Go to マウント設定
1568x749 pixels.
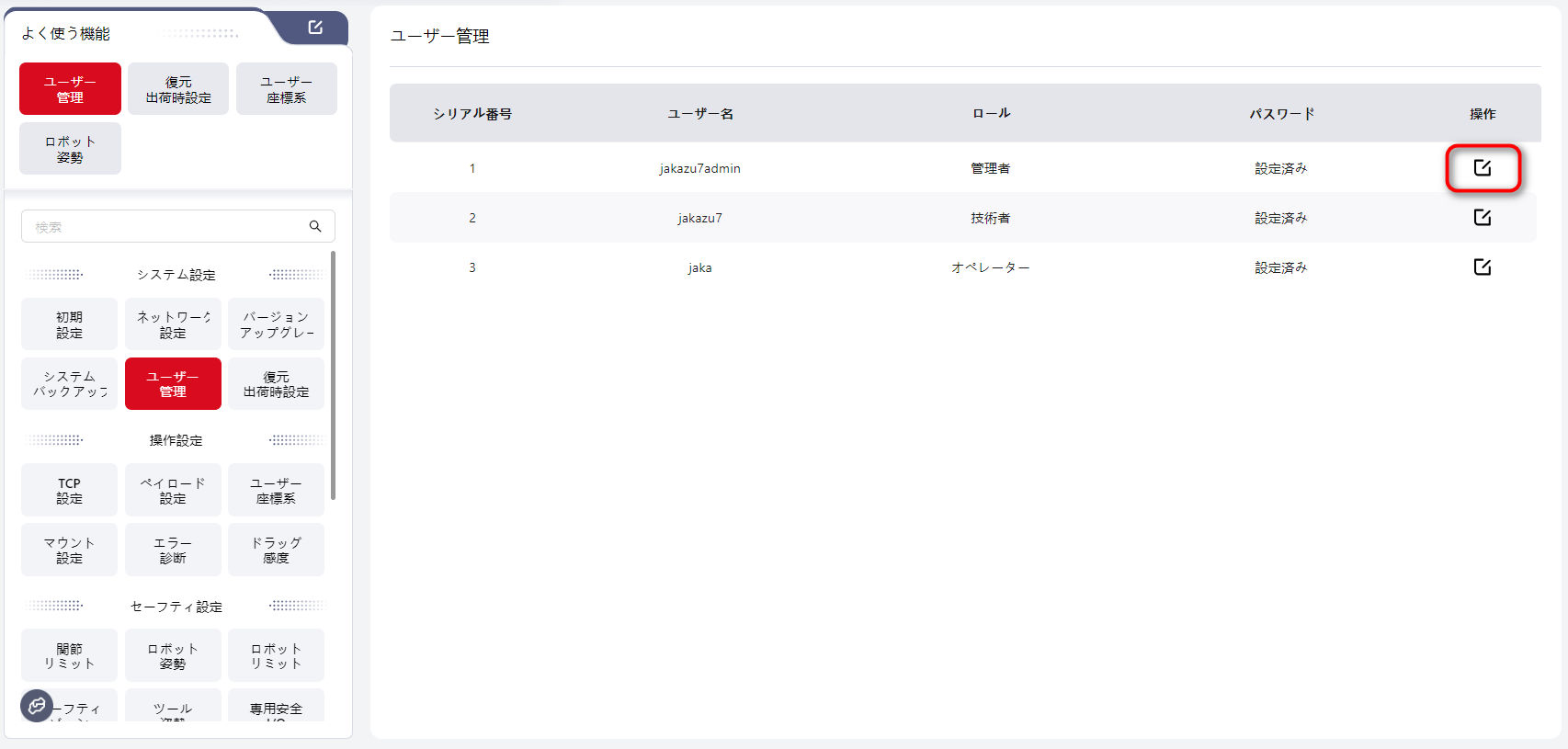[x=69, y=550]
